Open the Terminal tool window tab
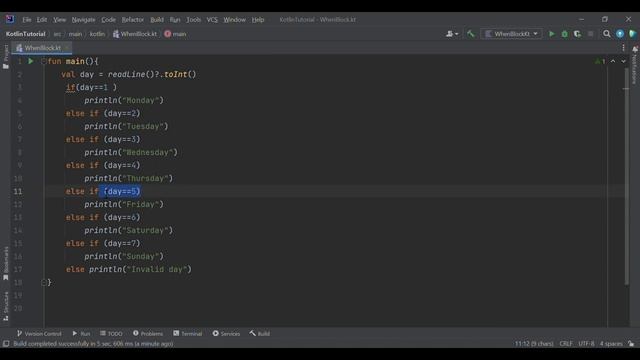This screenshot has height=360, width=640. pyautogui.click(x=187, y=333)
